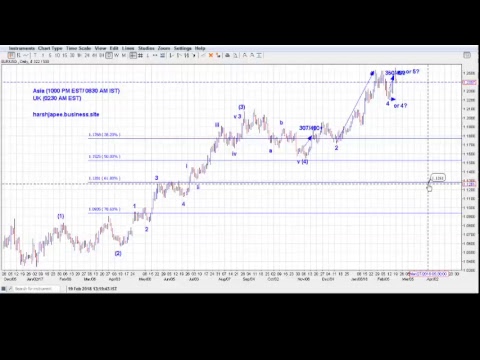Viewport: 480px width, 360px height.
Task: Click the 50.00% Fibonacci level label
Action: coord(104,156)
